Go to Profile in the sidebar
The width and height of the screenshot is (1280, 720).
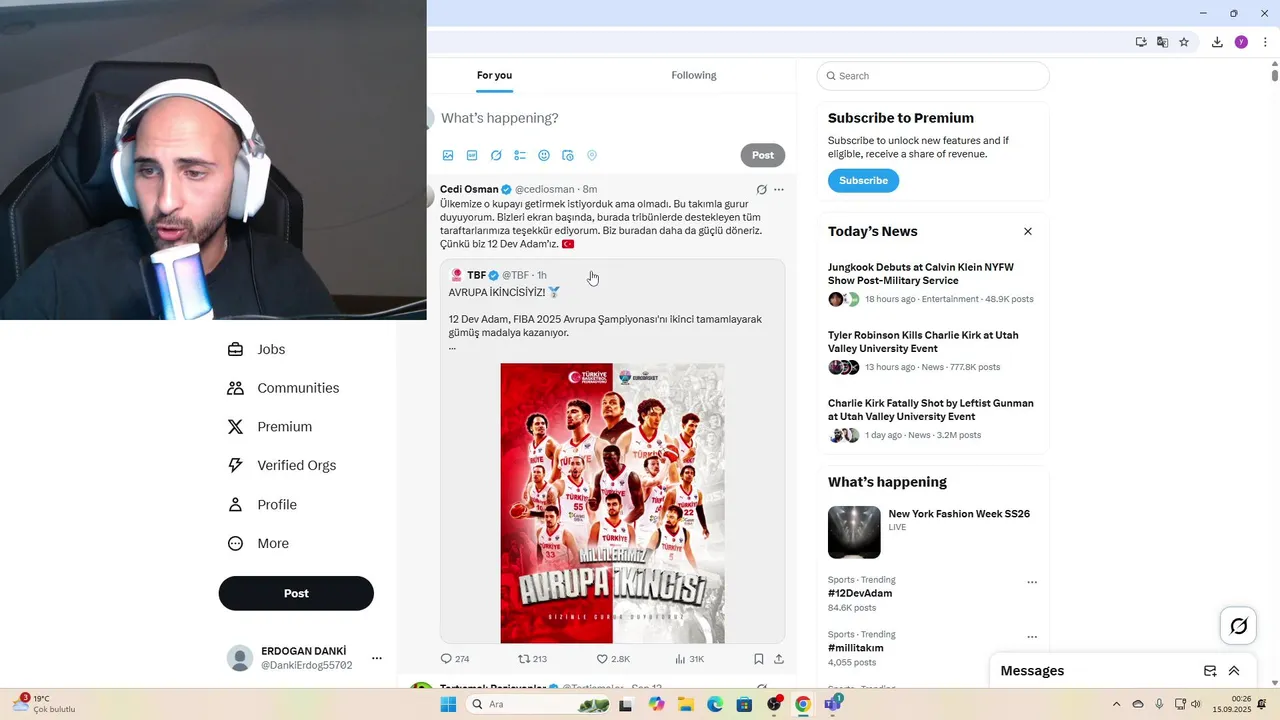pyautogui.click(x=262, y=504)
